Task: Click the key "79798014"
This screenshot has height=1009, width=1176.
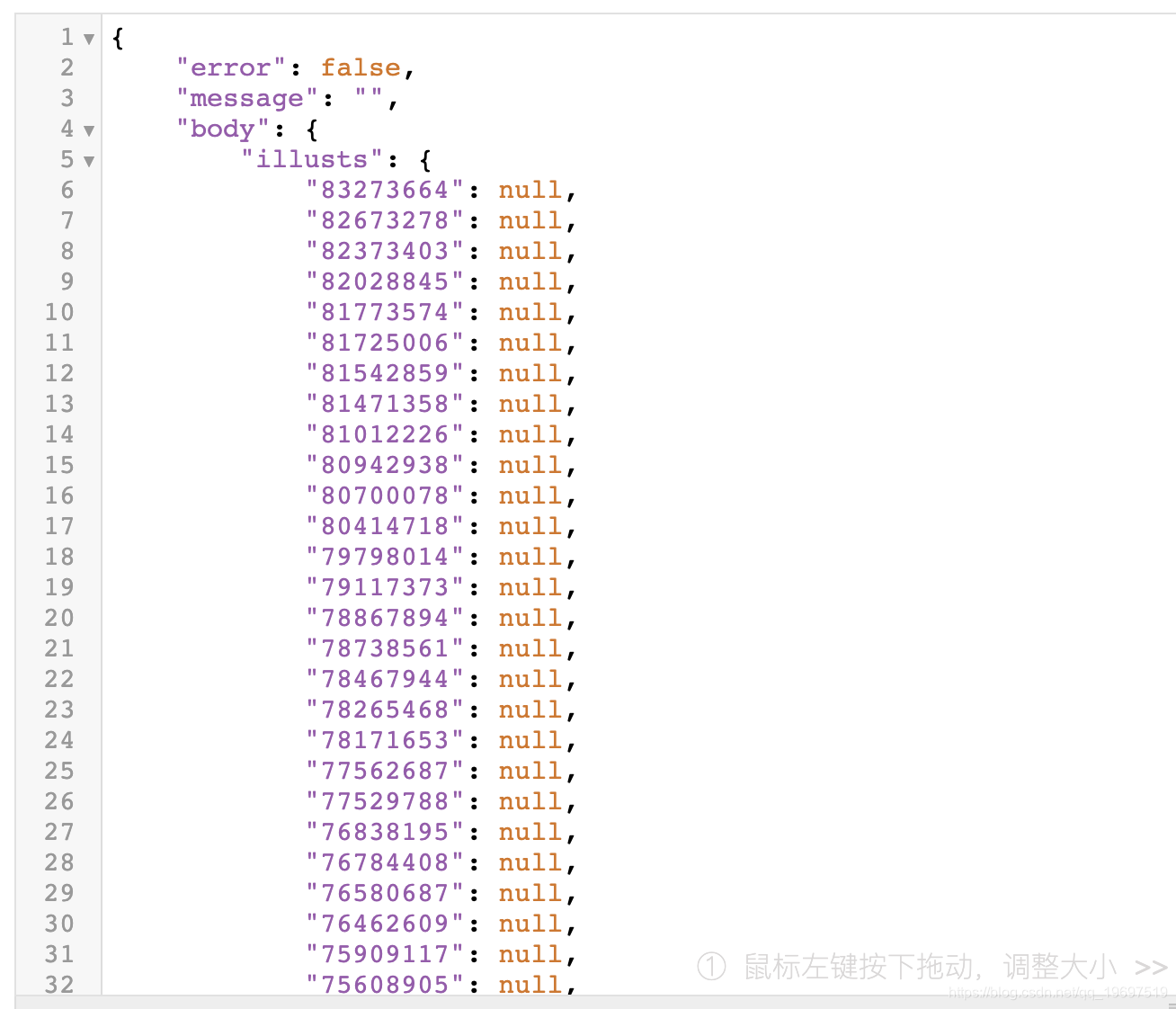Action: pyautogui.click(x=385, y=557)
